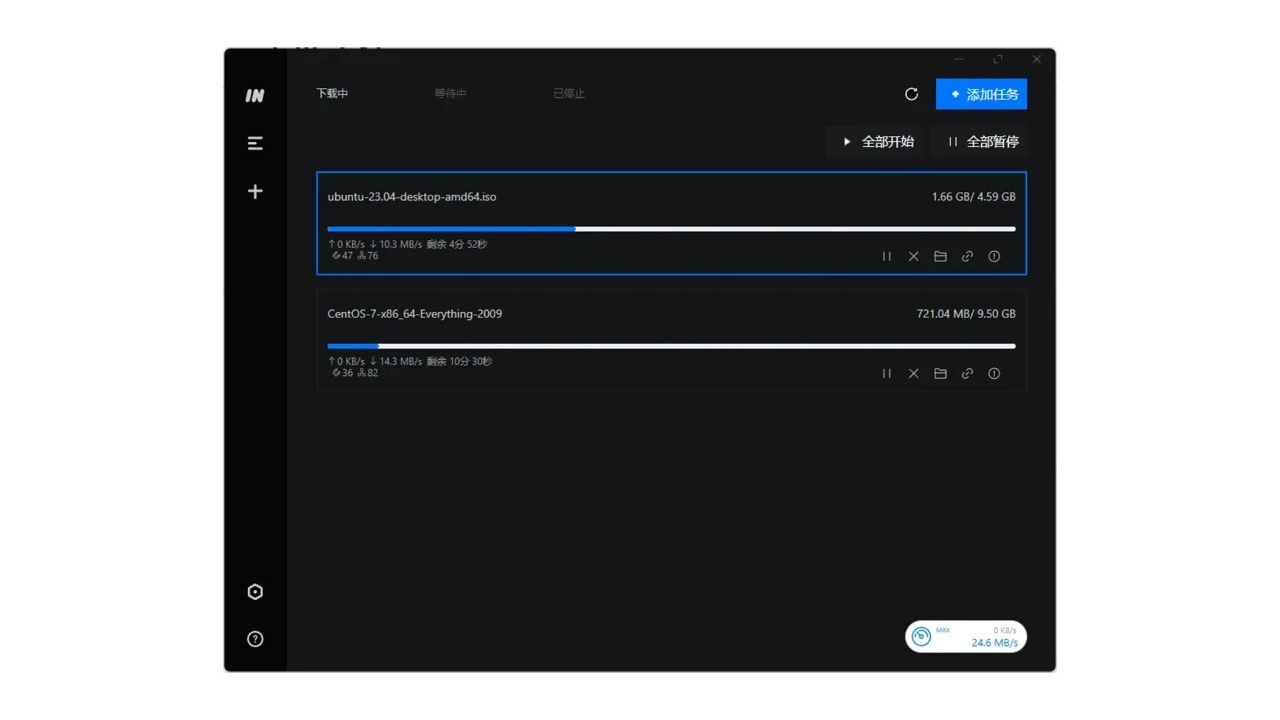Pause the CentOS-7 download

[886, 374]
